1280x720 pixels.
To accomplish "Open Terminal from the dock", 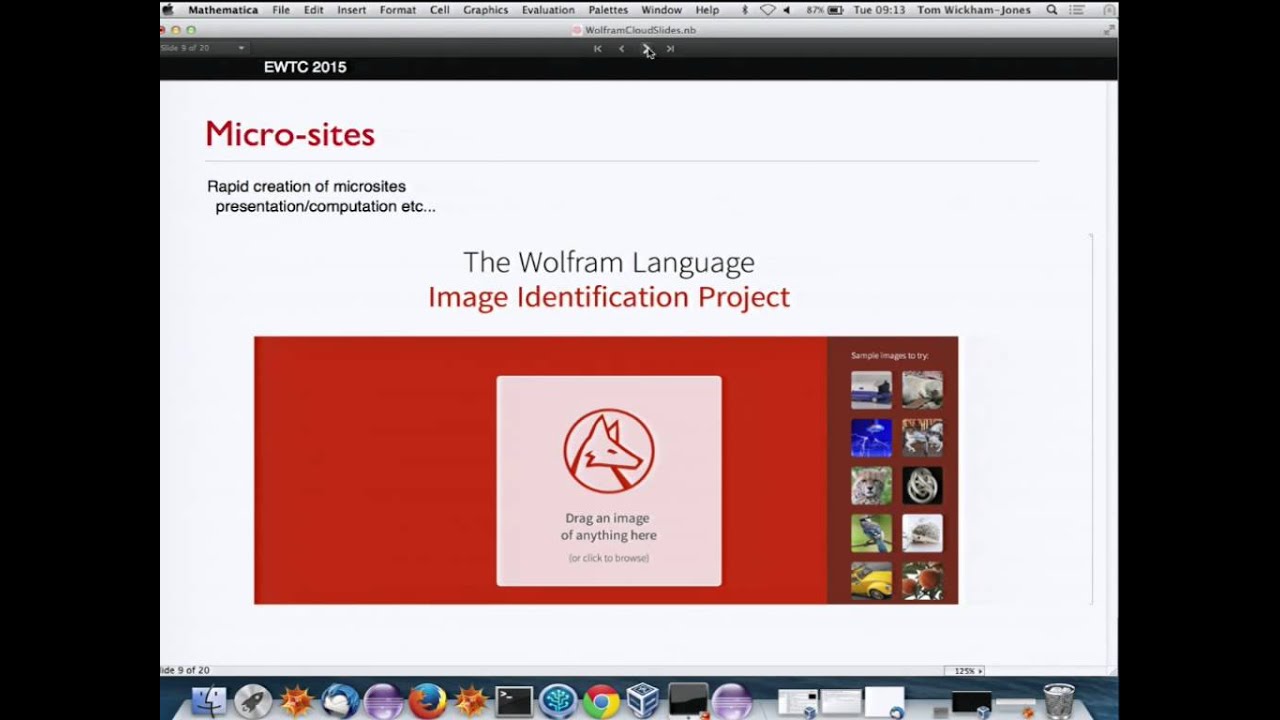I will pos(514,701).
